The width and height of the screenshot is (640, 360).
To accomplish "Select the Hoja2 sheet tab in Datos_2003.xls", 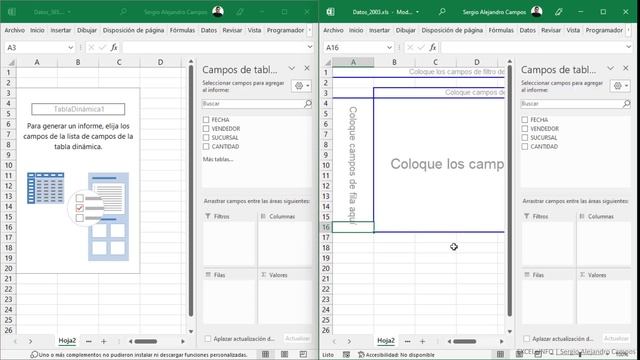I will 386,340.
